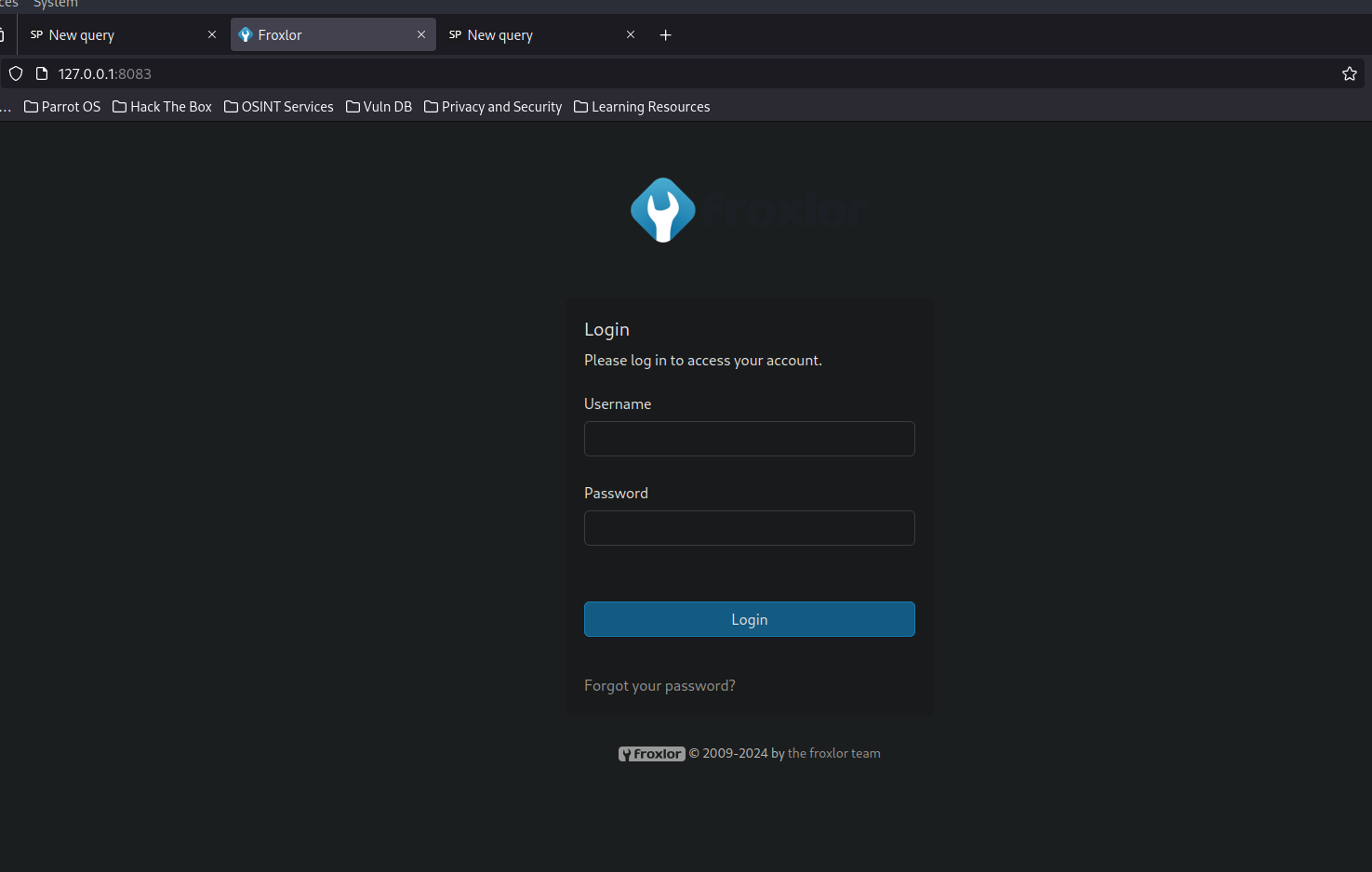This screenshot has width=1372, height=872.
Task: Click the Froxlor logo at top
Action: coord(750,210)
